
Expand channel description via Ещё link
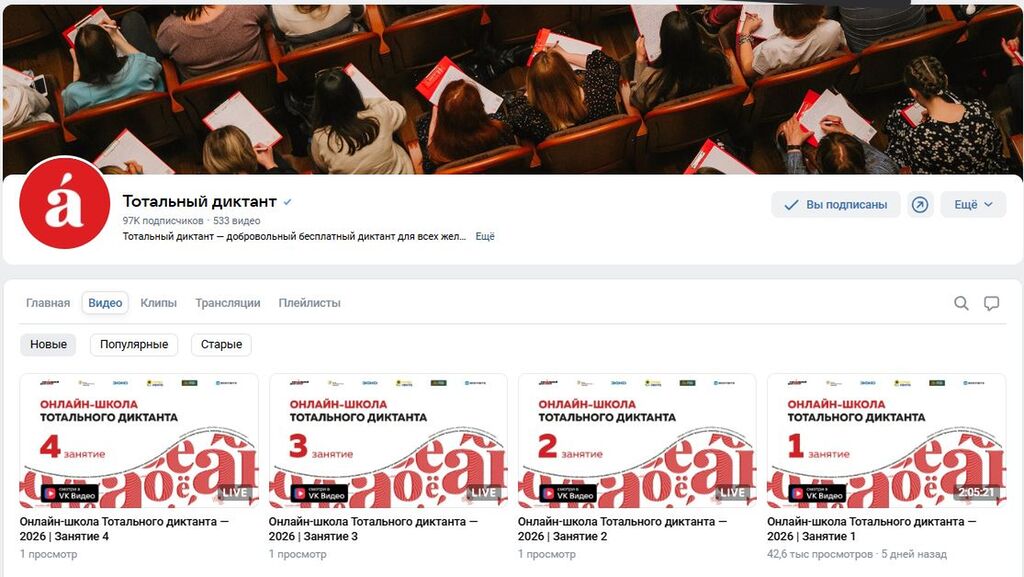point(485,236)
